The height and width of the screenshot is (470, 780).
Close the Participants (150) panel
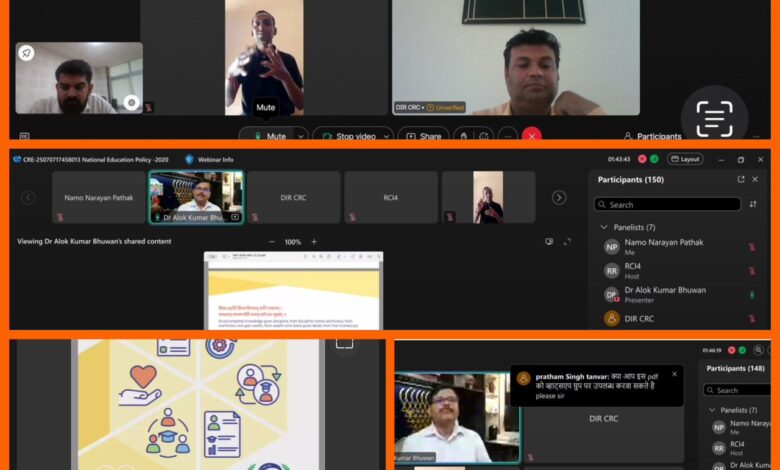point(755,180)
